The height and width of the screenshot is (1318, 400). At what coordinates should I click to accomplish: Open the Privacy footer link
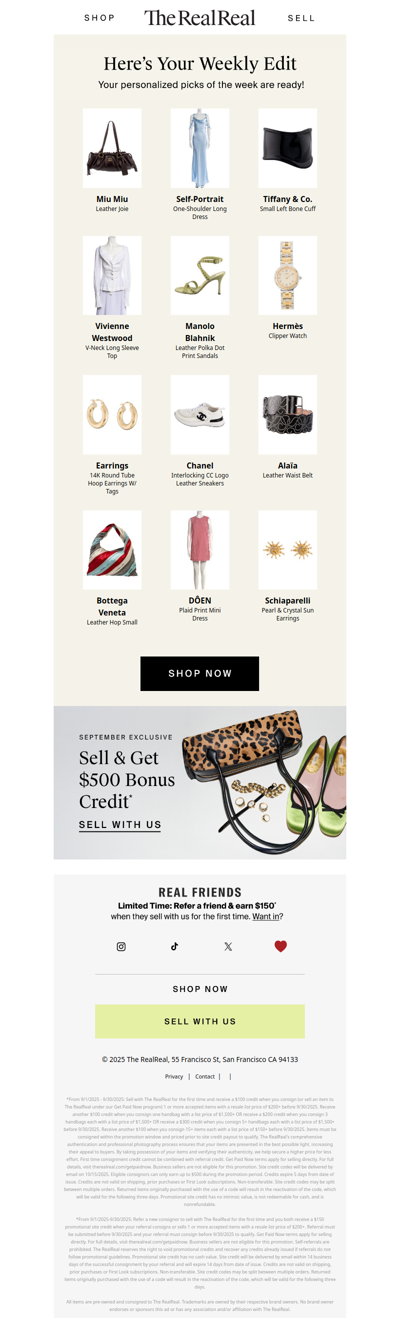point(174,1077)
